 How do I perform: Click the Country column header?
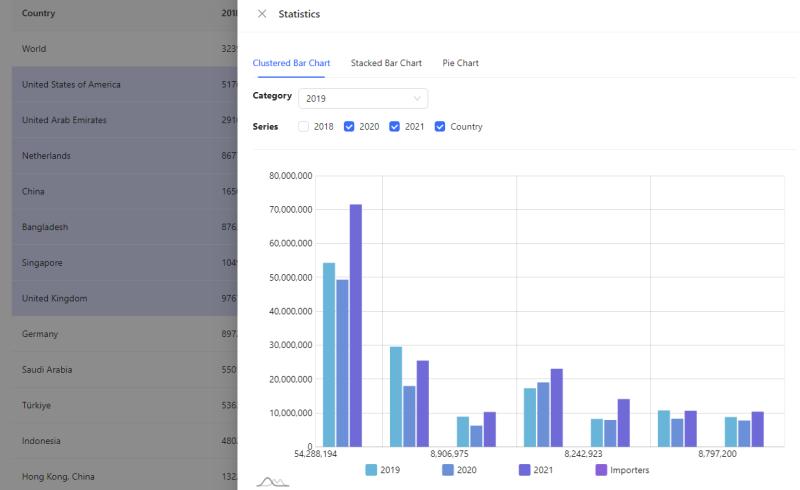point(39,14)
